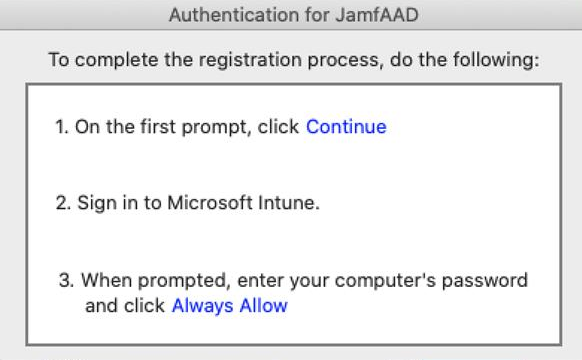
Task: Click the words 'registration process' in the heading
Action: click(289, 60)
